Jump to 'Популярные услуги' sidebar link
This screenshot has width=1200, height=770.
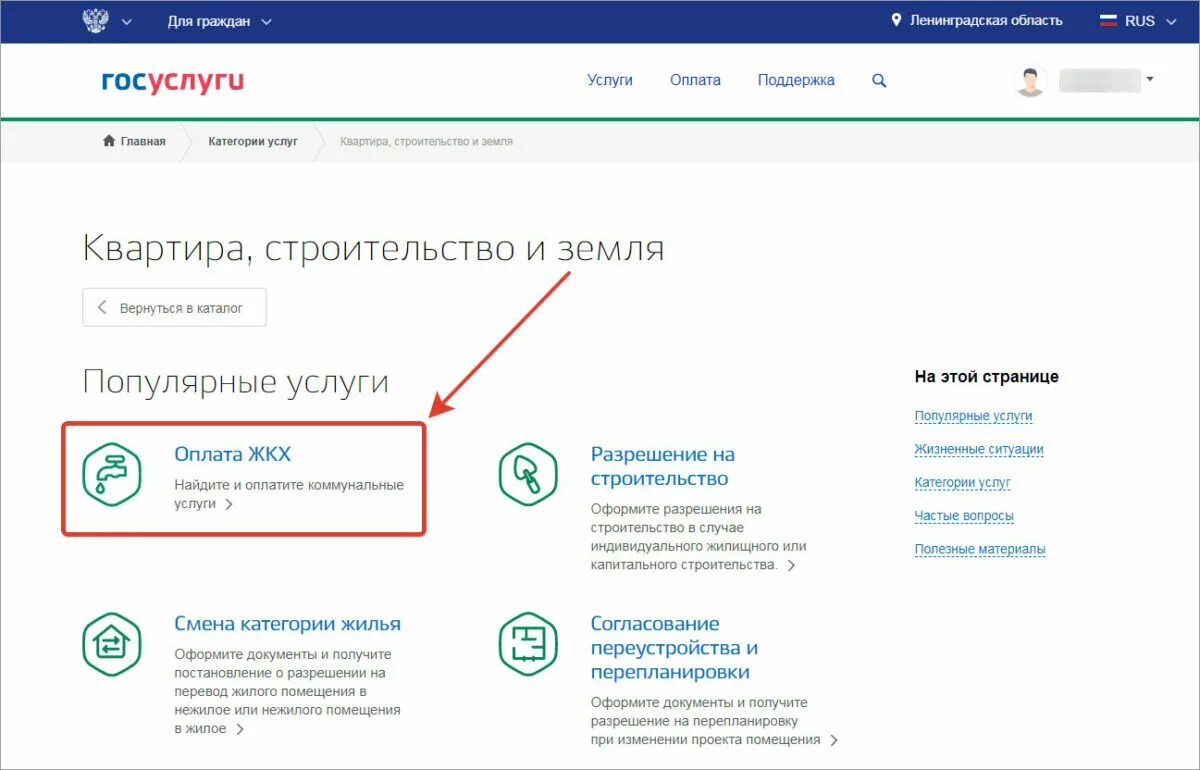pyautogui.click(x=973, y=416)
